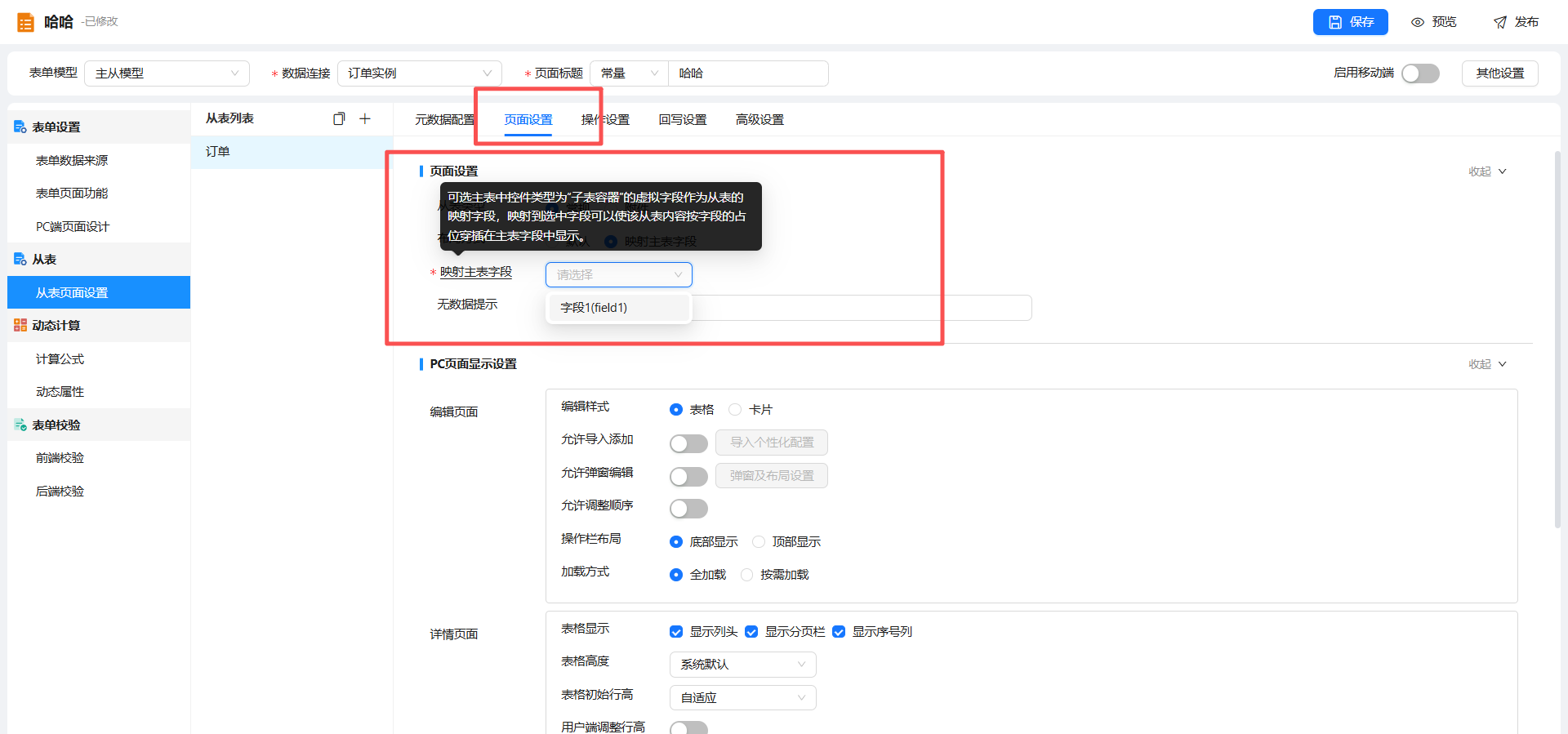1568x734 pixels.
Task: Select the 表格 edit style radio
Action: (x=676, y=410)
